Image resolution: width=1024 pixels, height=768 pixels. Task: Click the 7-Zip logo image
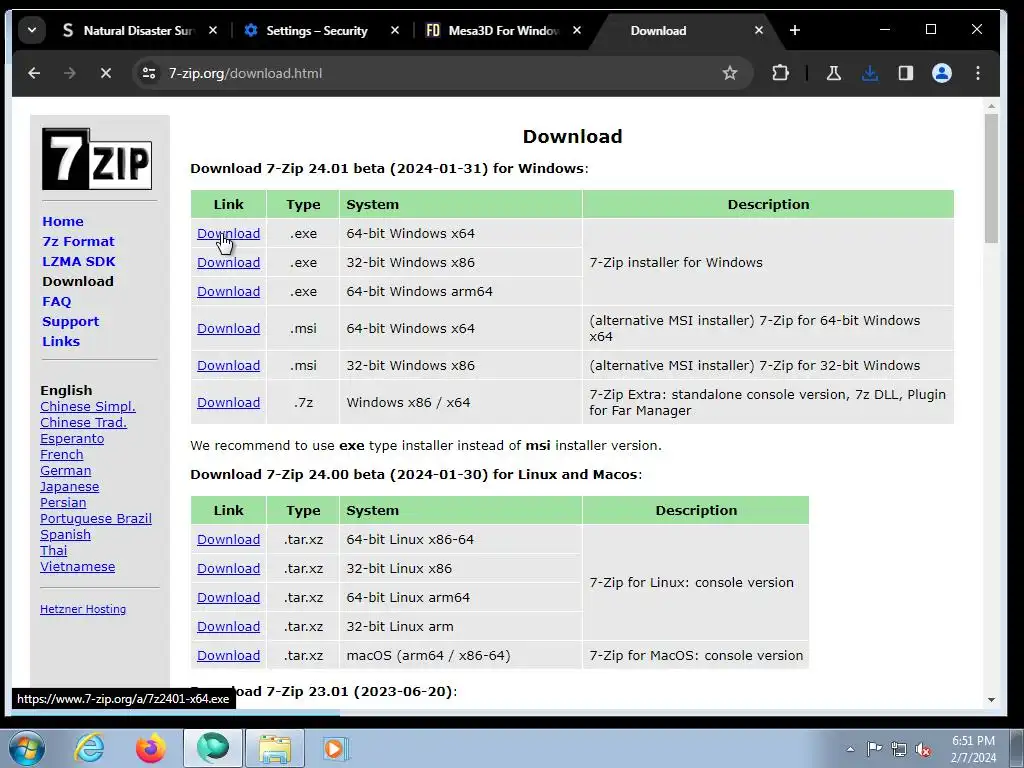pos(97,159)
